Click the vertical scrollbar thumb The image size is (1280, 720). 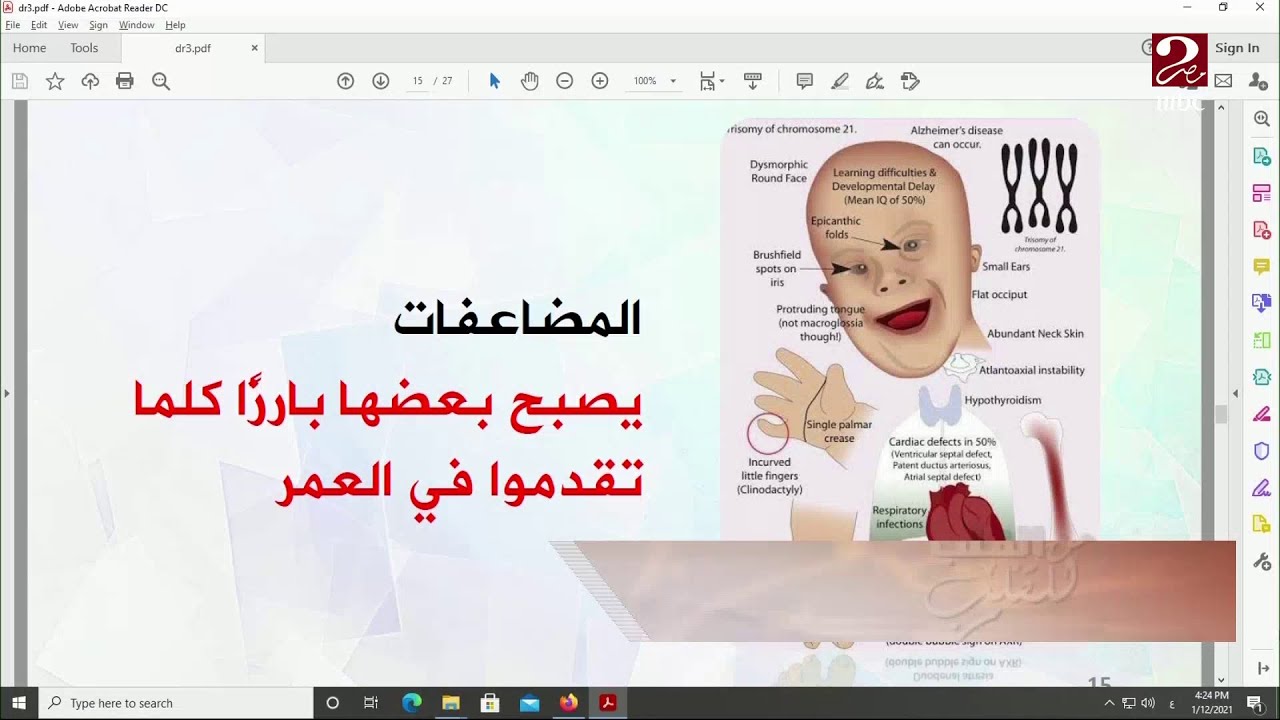tap(1220, 415)
